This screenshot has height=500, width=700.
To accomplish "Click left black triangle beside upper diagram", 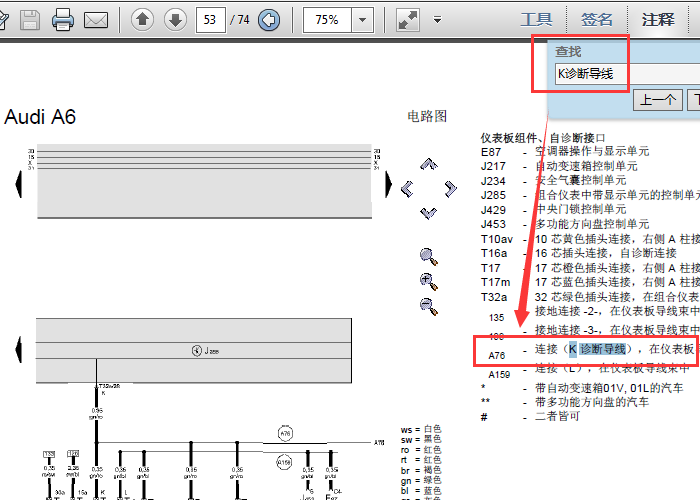I will 18,184.
